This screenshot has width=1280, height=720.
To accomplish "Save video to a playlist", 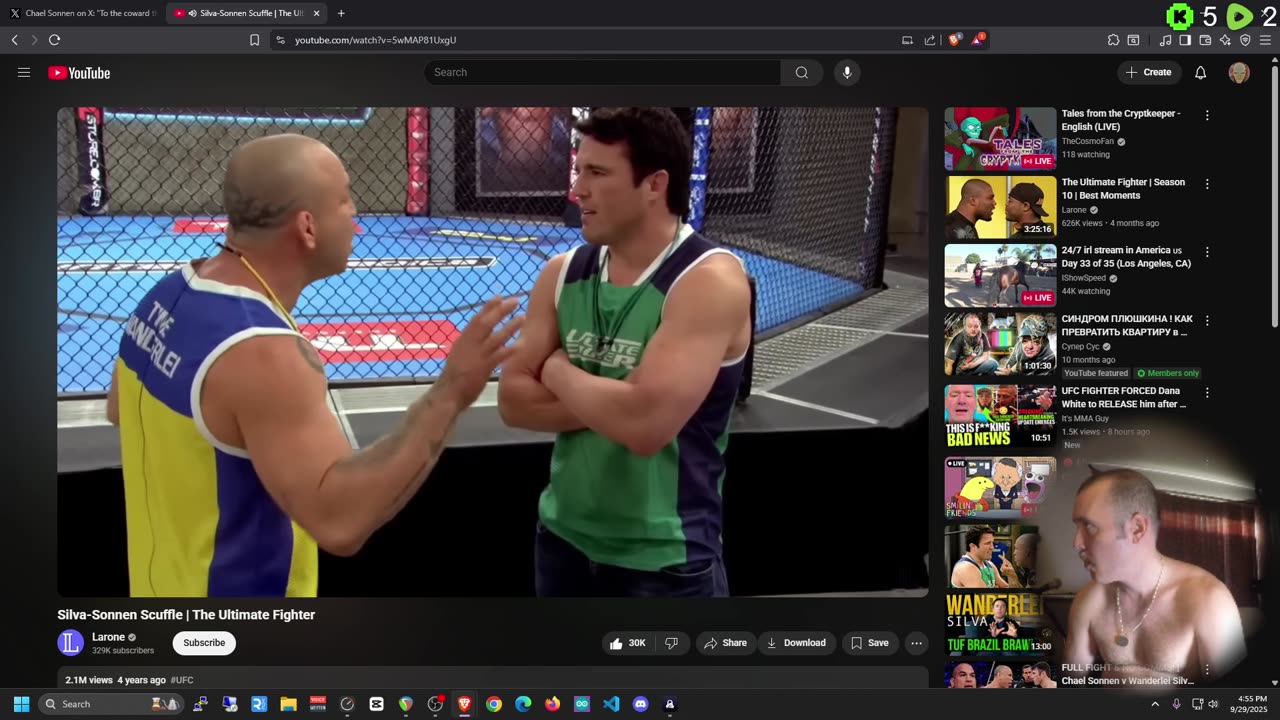I will (x=869, y=643).
